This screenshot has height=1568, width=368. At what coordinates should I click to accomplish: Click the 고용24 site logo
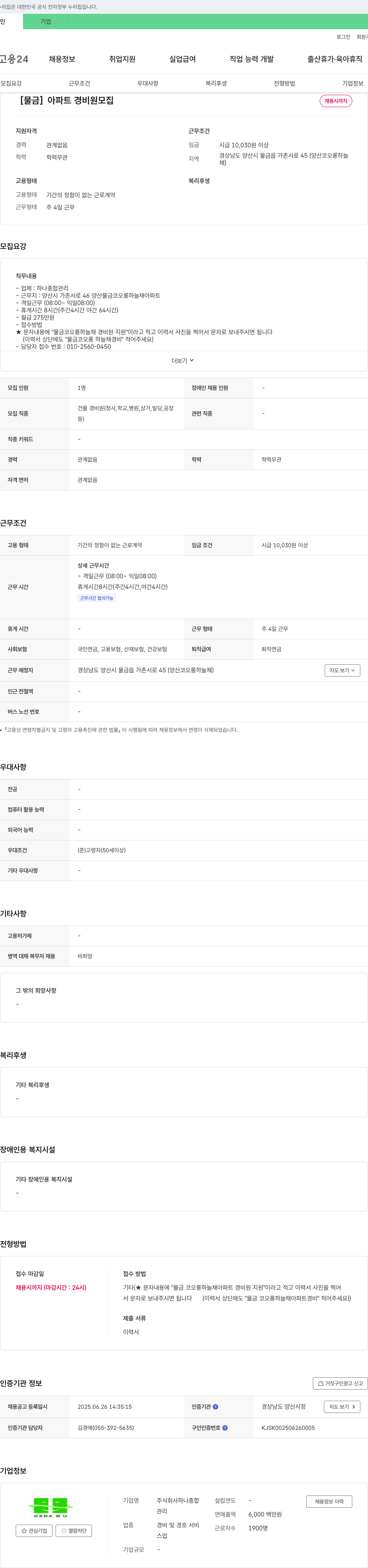[13, 59]
